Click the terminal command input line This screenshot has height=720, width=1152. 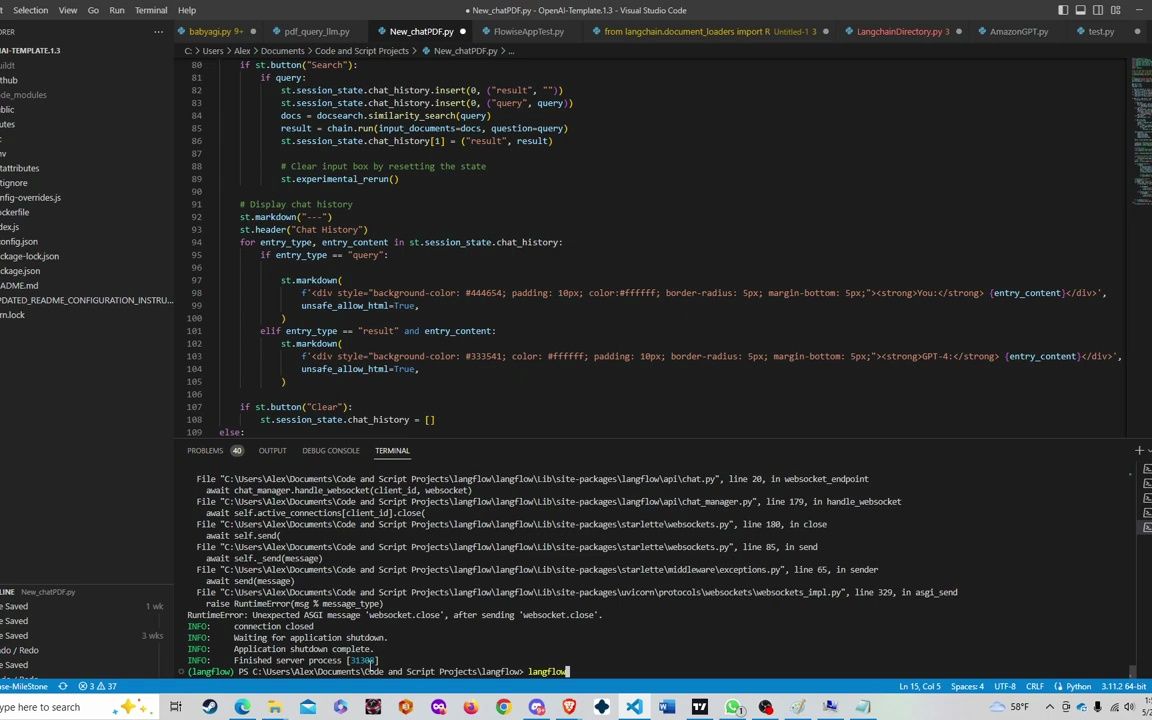[x=548, y=672]
